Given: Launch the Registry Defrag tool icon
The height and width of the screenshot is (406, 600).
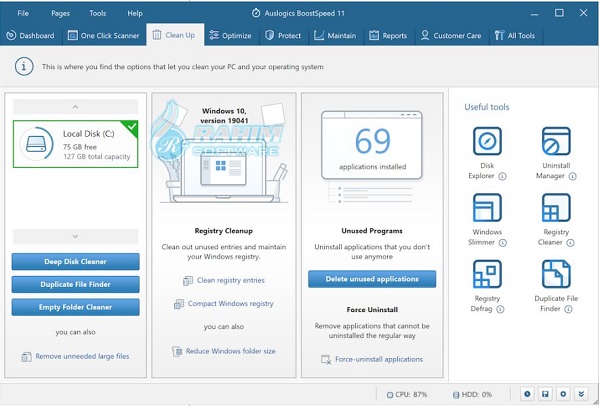Looking at the screenshot, I should [x=487, y=274].
